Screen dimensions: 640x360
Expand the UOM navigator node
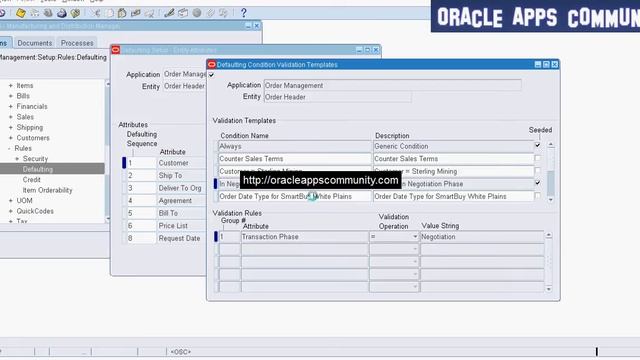click(11, 201)
